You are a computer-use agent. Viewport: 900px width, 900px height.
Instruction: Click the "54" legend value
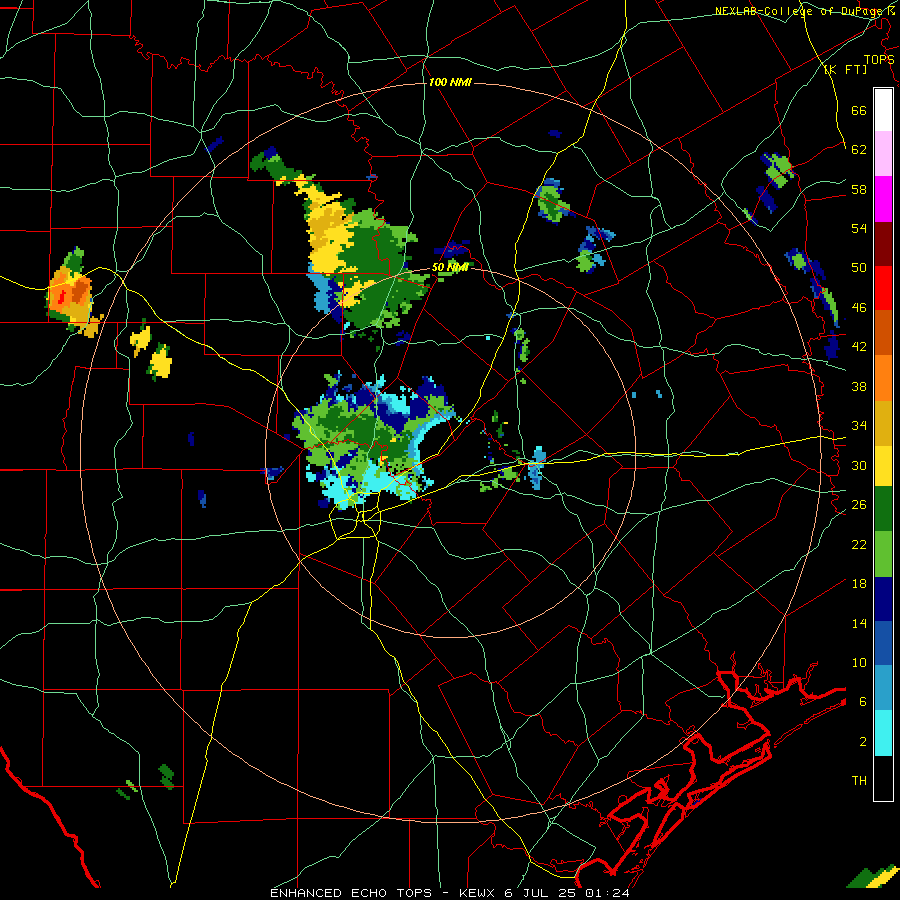[859, 228]
